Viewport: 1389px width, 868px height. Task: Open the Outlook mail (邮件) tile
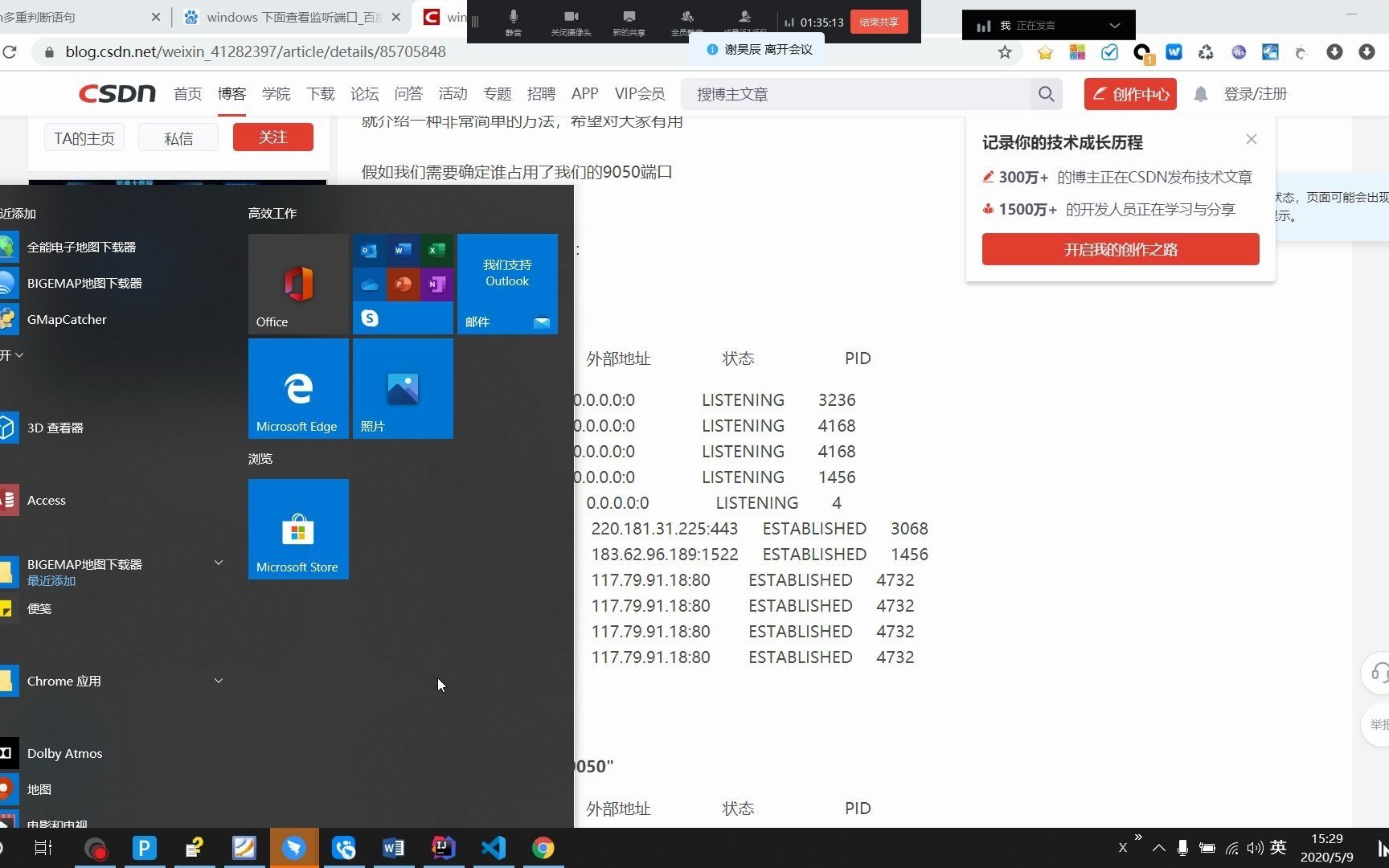point(507,284)
